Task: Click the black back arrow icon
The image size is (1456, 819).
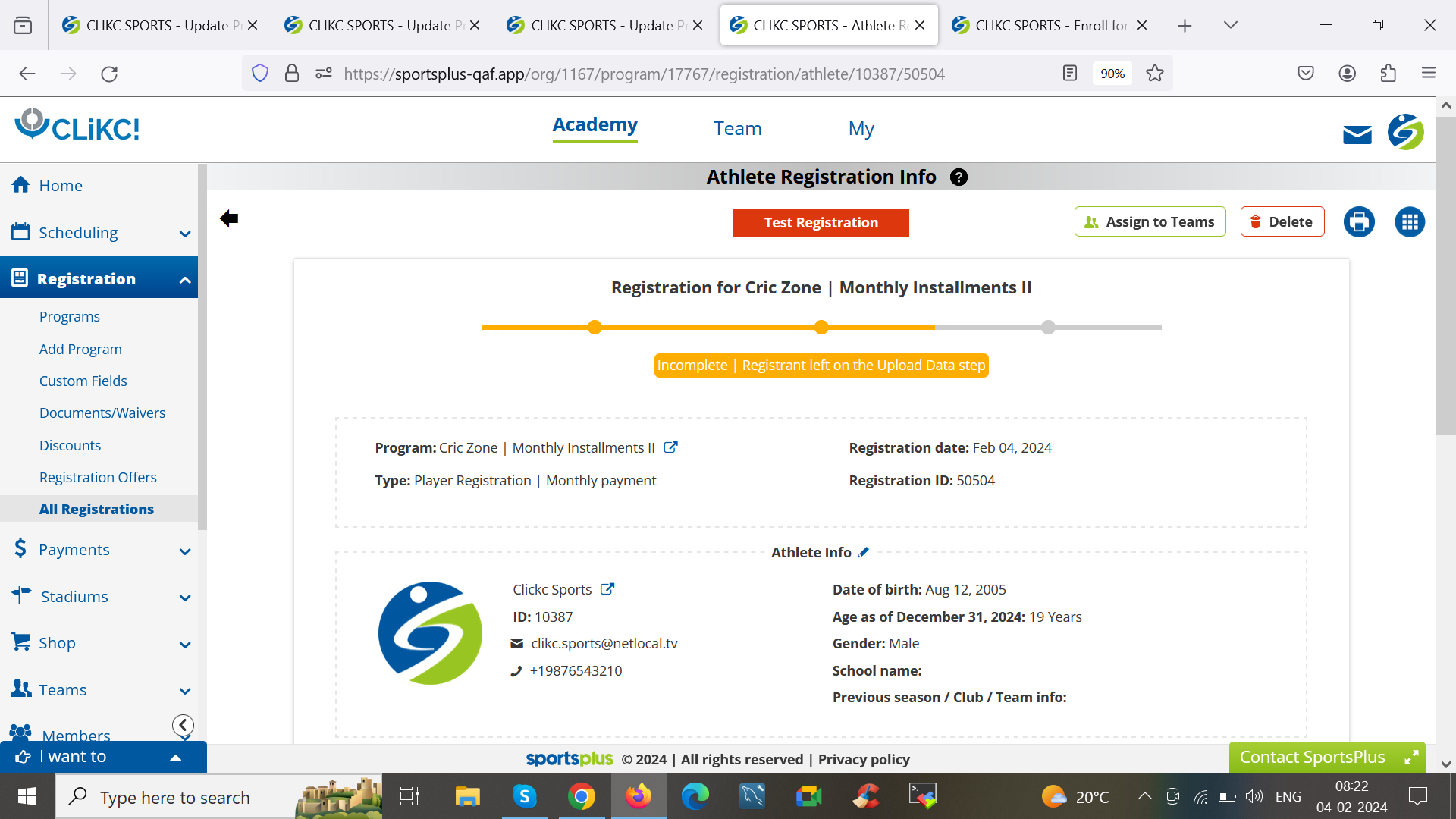Action: (x=229, y=219)
